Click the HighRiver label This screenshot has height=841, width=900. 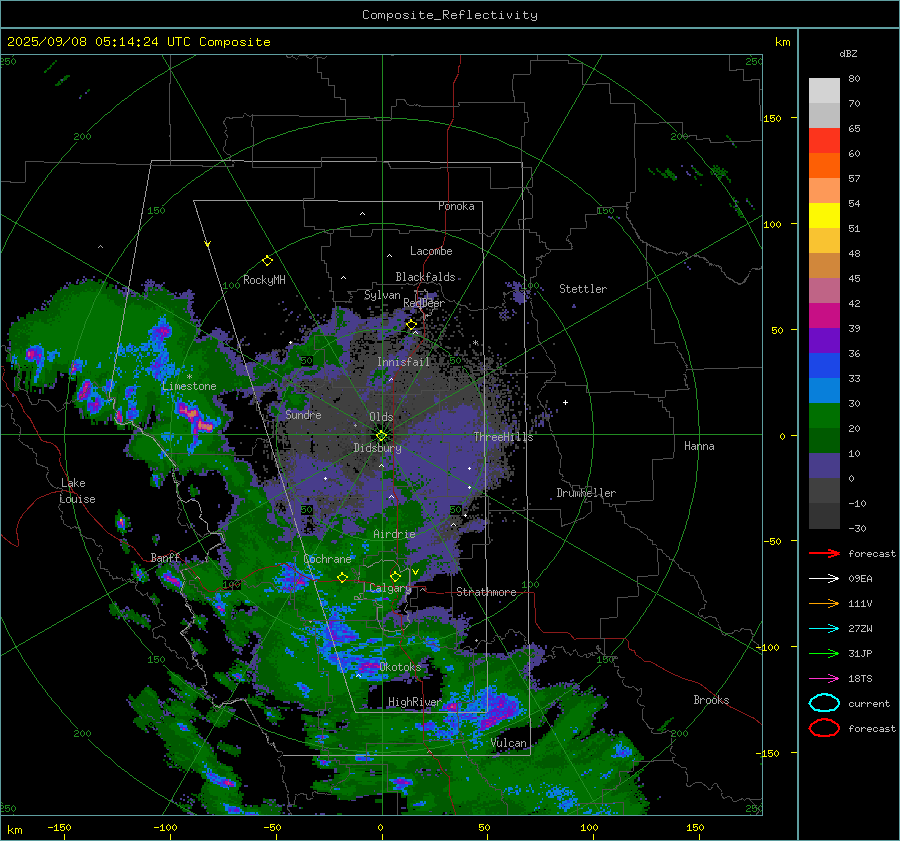pyautogui.click(x=414, y=702)
